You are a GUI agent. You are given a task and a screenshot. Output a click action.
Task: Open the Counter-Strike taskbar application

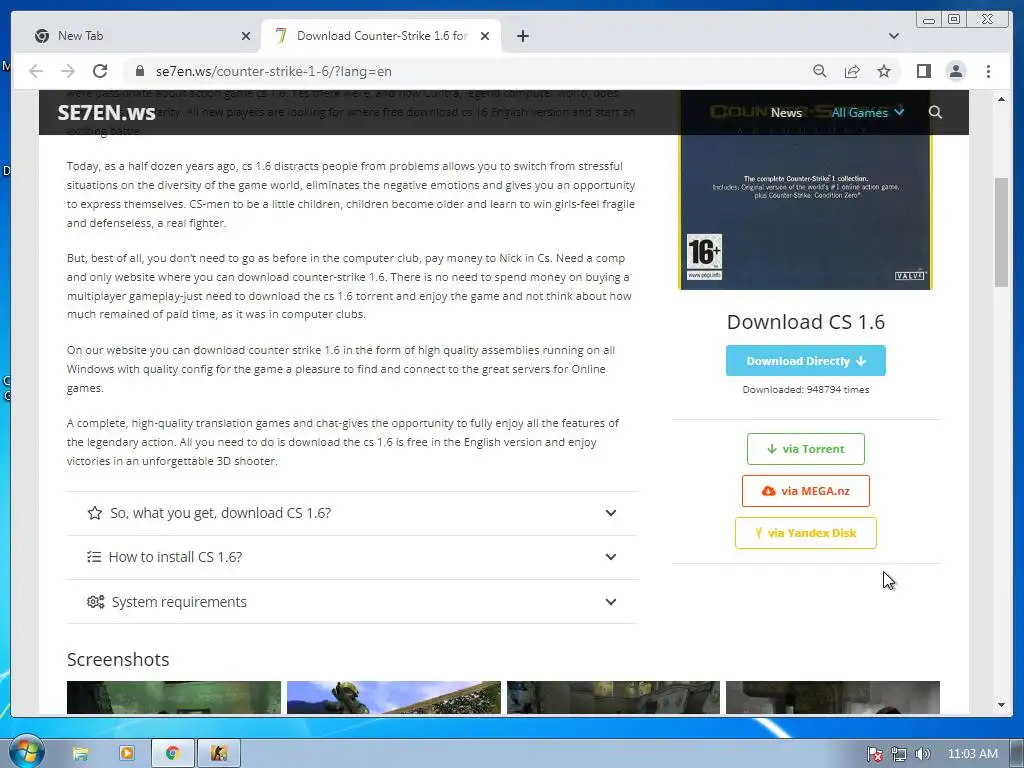click(219, 754)
